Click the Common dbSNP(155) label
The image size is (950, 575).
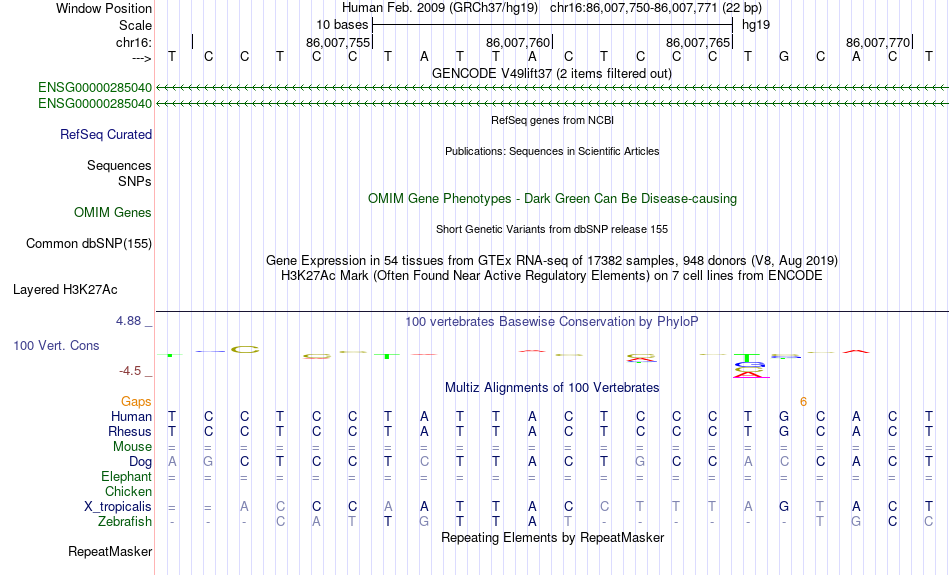tap(88, 244)
